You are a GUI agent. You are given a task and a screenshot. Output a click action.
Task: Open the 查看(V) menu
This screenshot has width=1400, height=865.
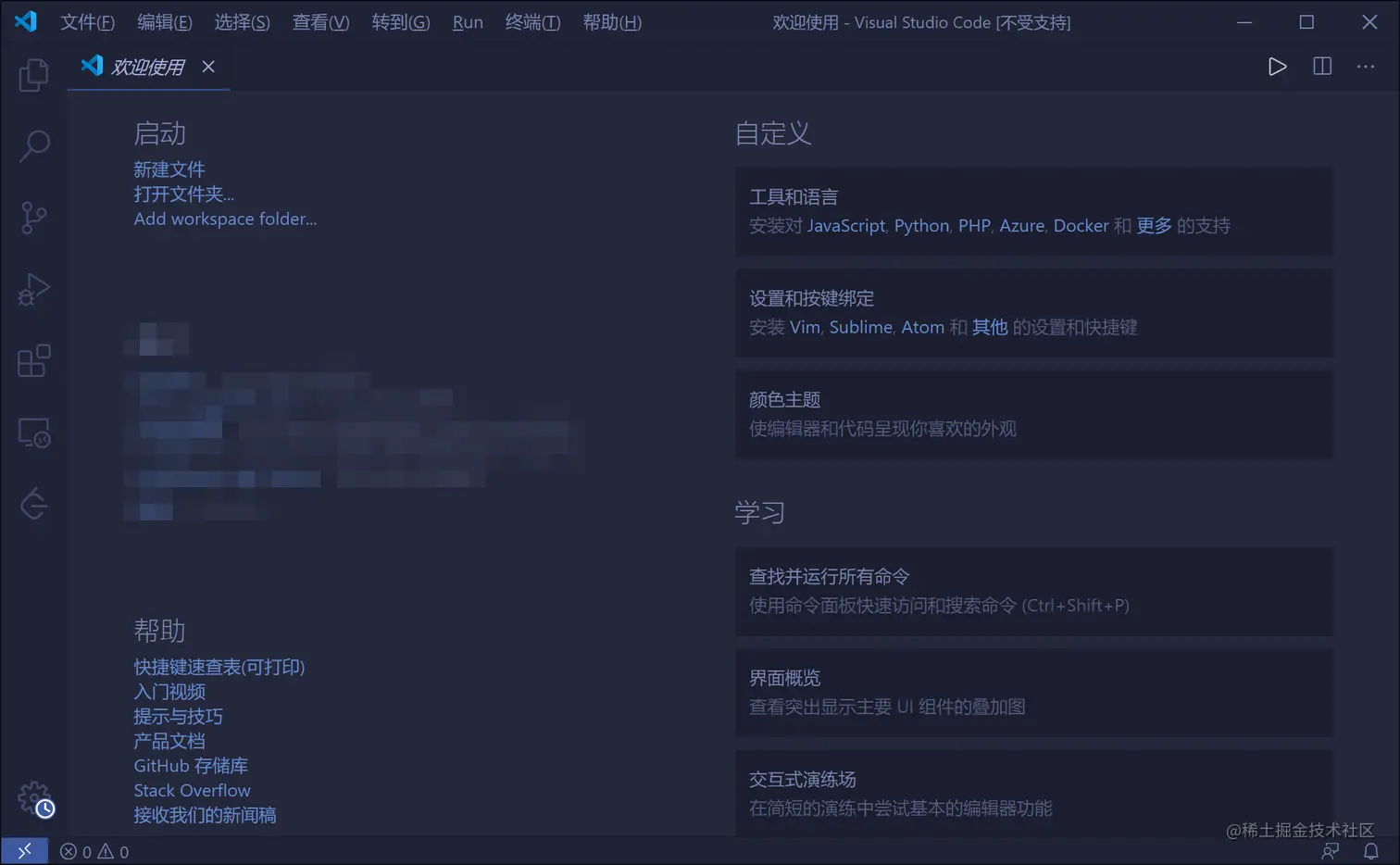321,22
